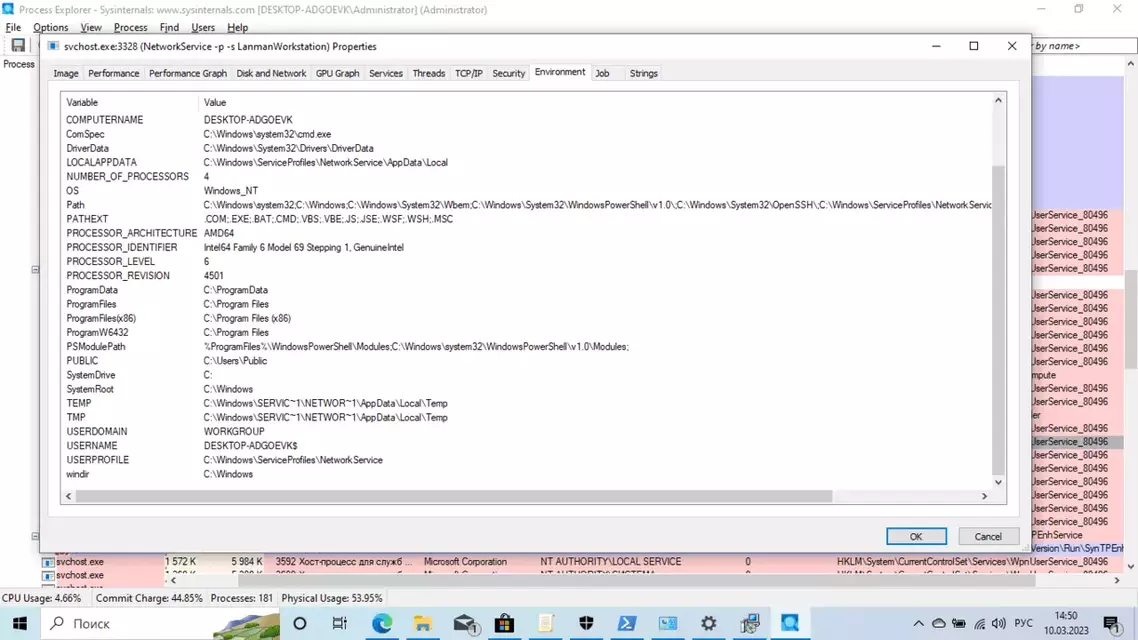Click the environment list horizontal scrollbar thumb

pos(454,496)
